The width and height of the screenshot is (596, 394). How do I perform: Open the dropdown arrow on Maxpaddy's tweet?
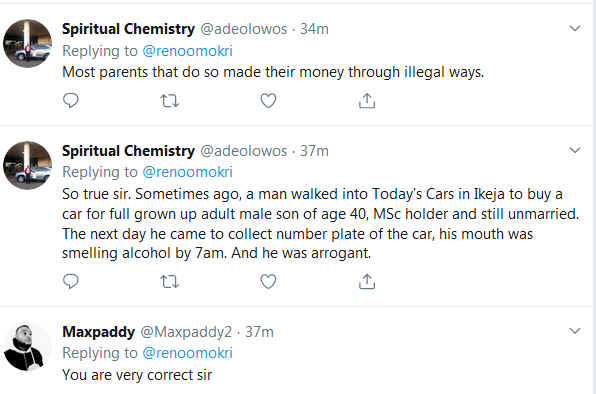tap(575, 331)
